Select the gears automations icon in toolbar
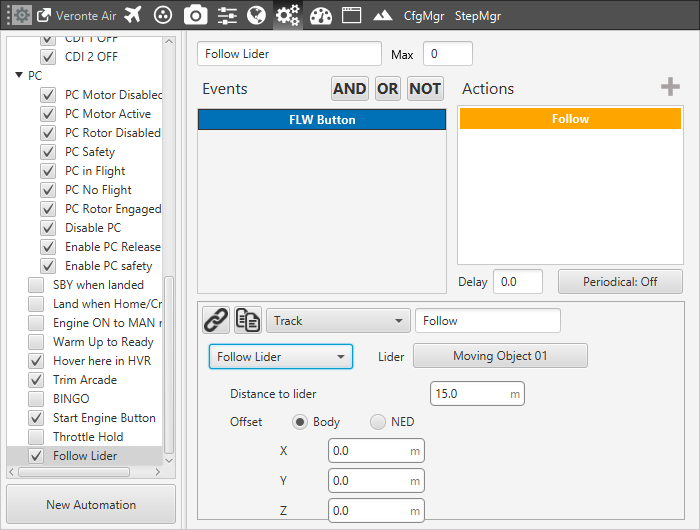The height and width of the screenshot is (530, 700). tap(288, 16)
